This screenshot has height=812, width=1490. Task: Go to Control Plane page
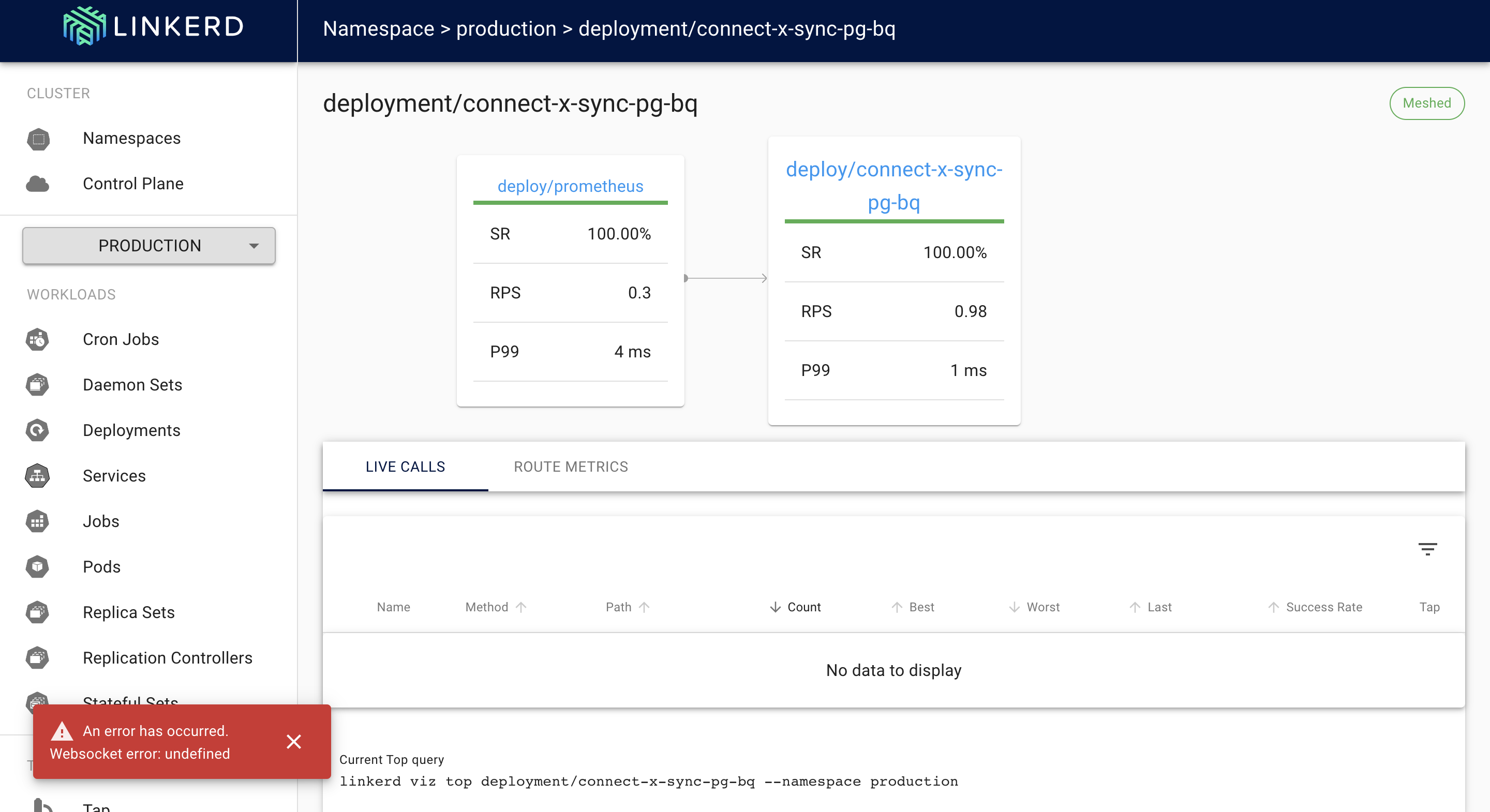[x=133, y=184]
